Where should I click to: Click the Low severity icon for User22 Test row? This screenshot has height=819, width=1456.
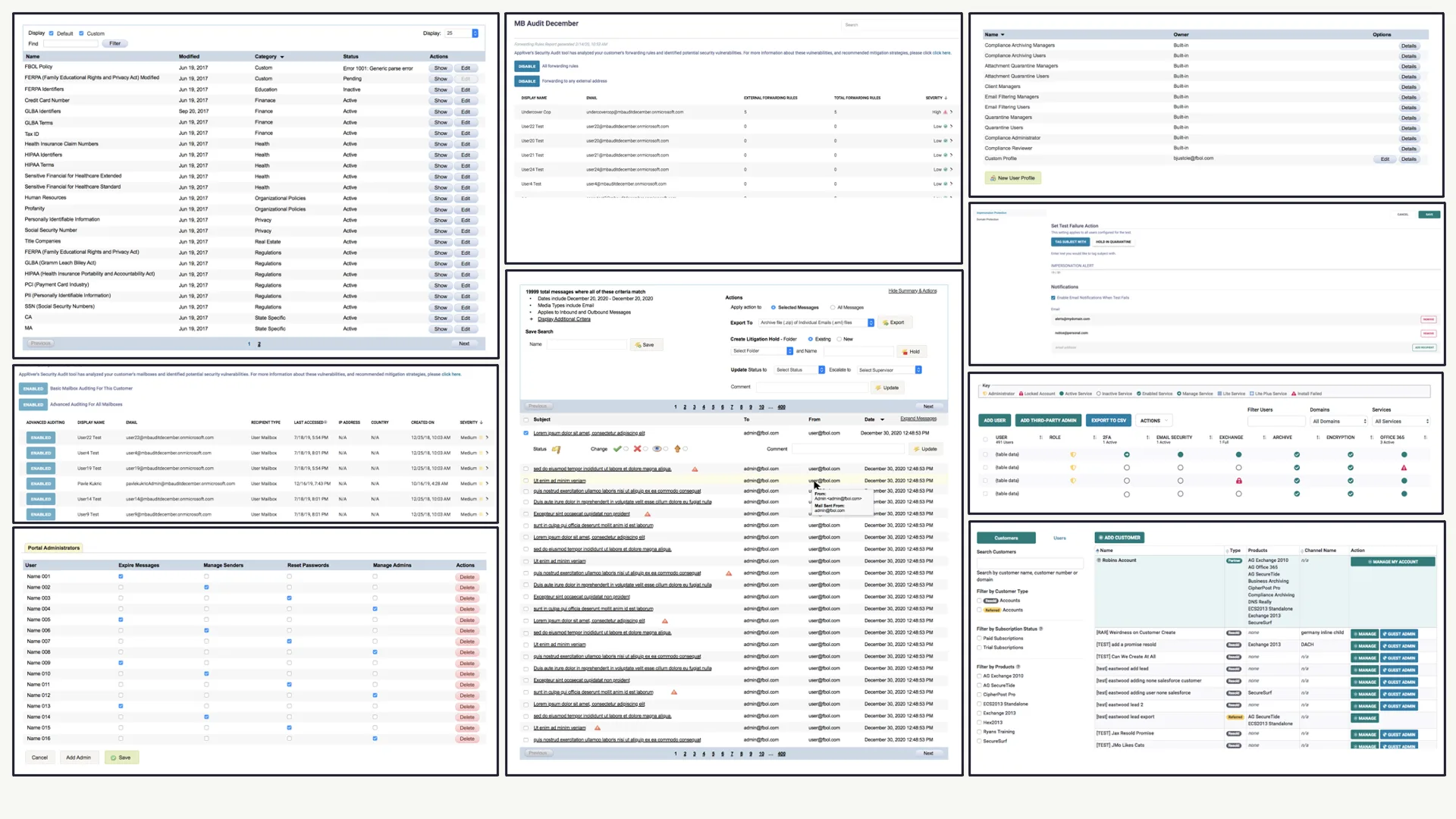click(x=946, y=127)
